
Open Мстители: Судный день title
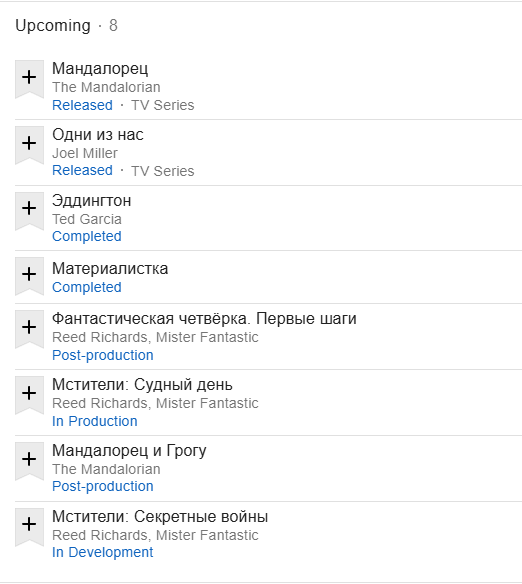click(x=142, y=385)
